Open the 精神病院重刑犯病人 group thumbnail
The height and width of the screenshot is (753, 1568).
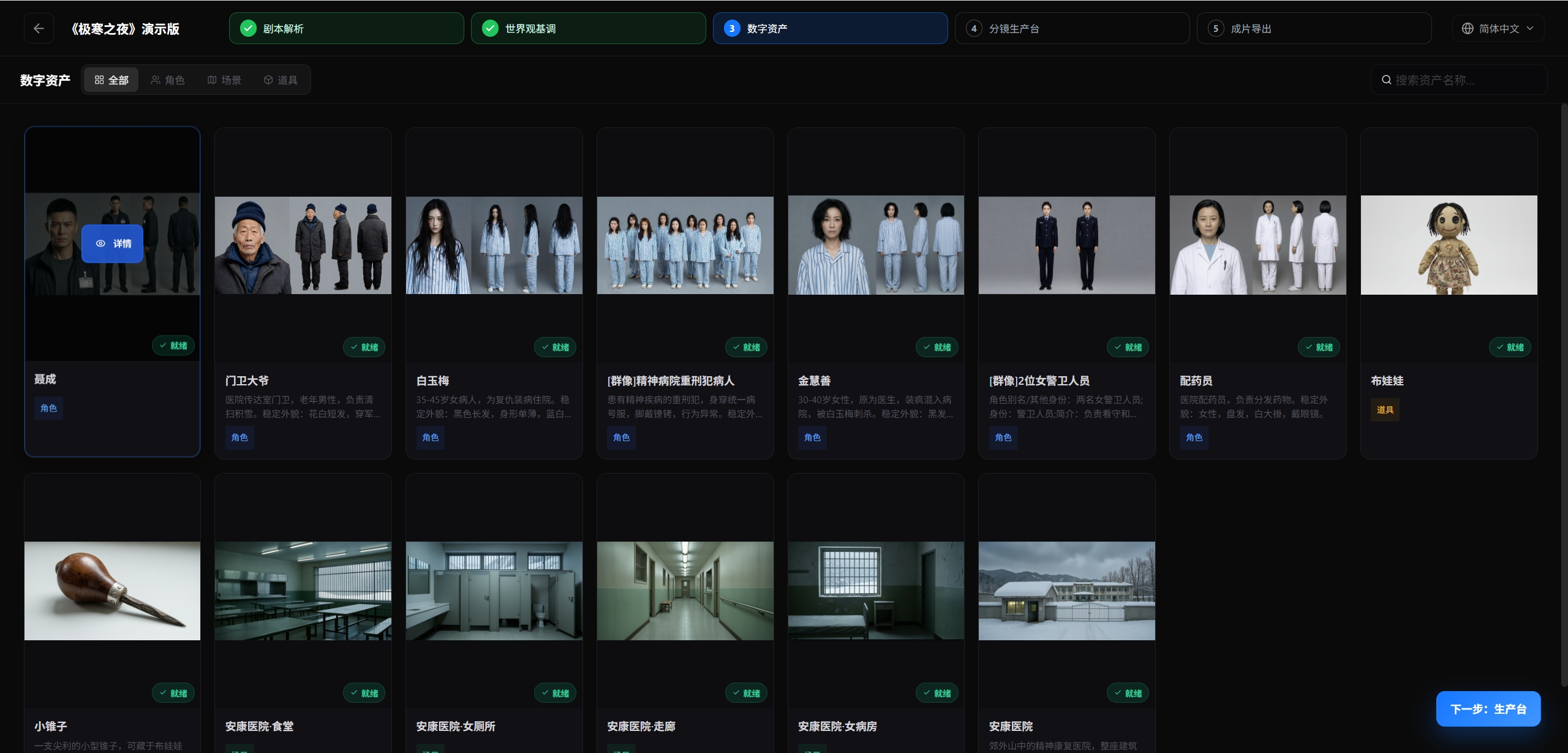click(685, 245)
